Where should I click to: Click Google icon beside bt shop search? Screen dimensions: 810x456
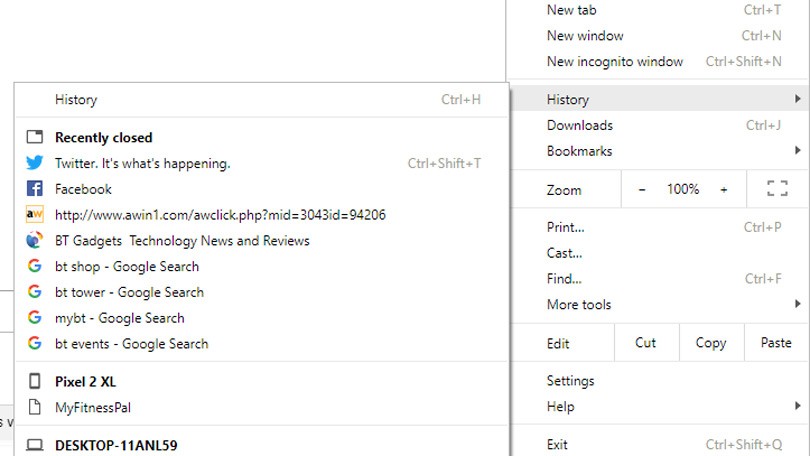[x=35, y=267]
